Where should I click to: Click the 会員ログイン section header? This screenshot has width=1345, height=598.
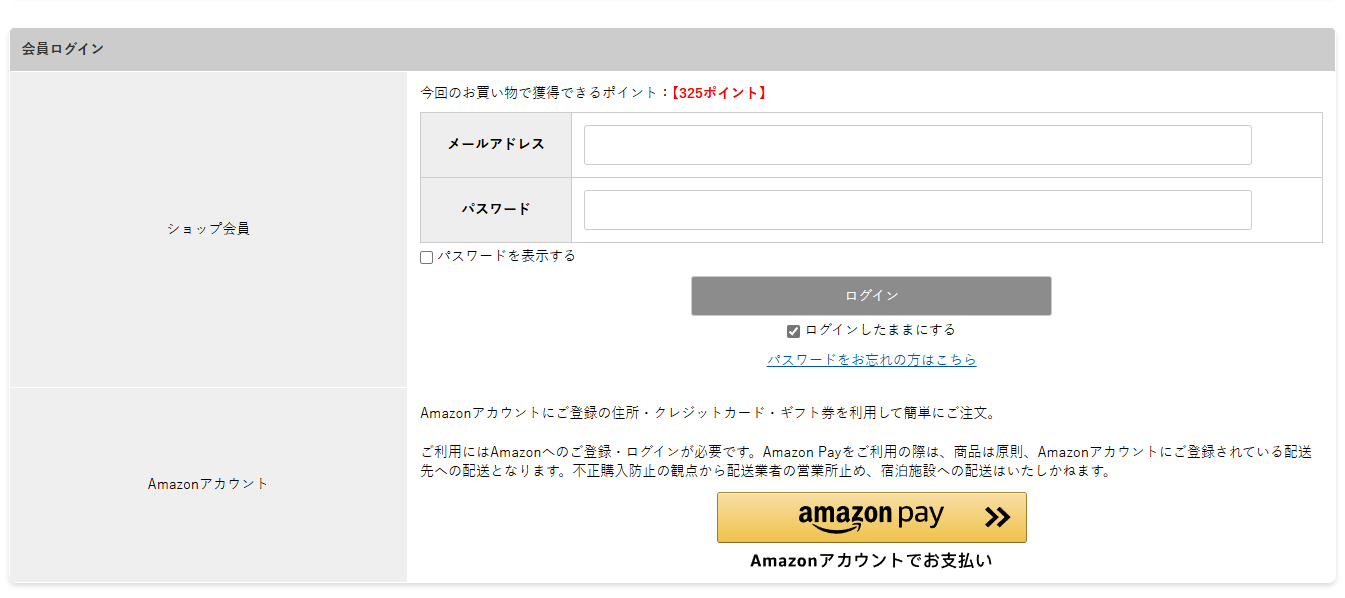pyautogui.click(x=63, y=49)
